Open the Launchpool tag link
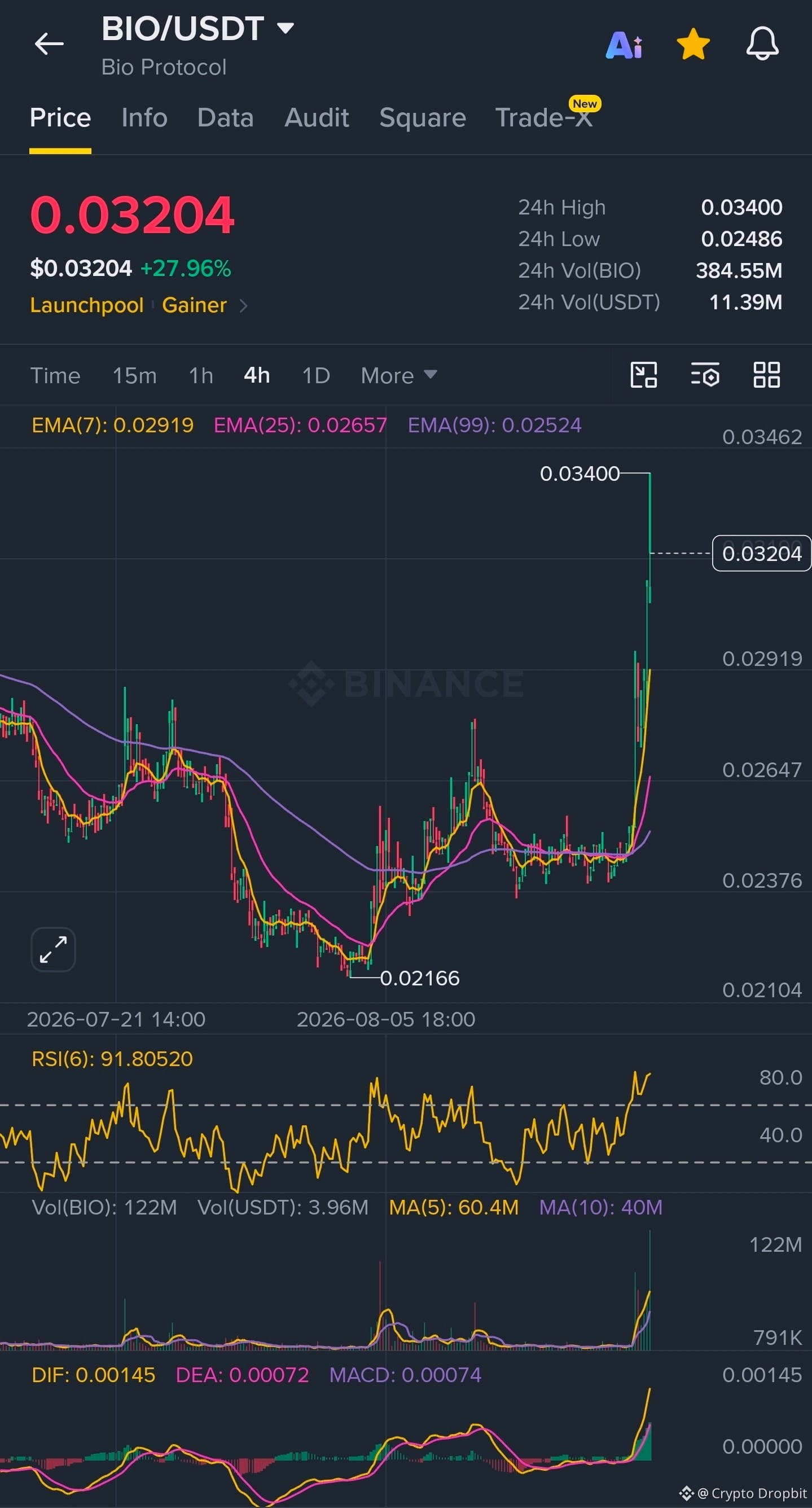Image resolution: width=812 pixels, height=1508 pixels. [87, 305]
